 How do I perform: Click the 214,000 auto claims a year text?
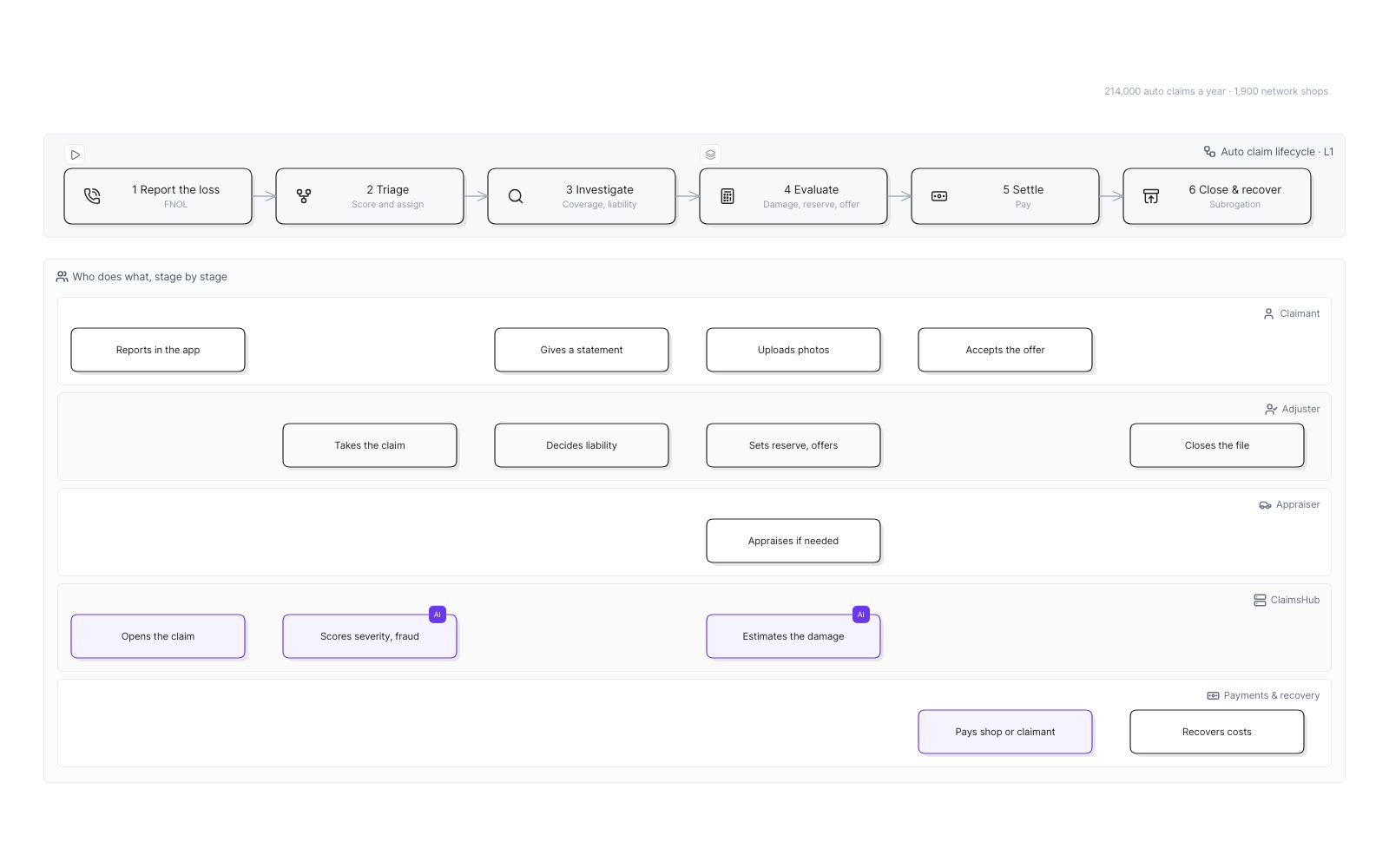1165,91
